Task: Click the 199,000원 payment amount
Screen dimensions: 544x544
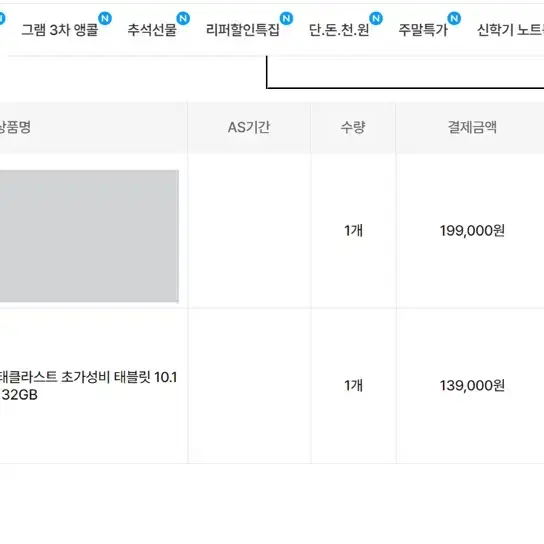Action: [x=472, y=231]
